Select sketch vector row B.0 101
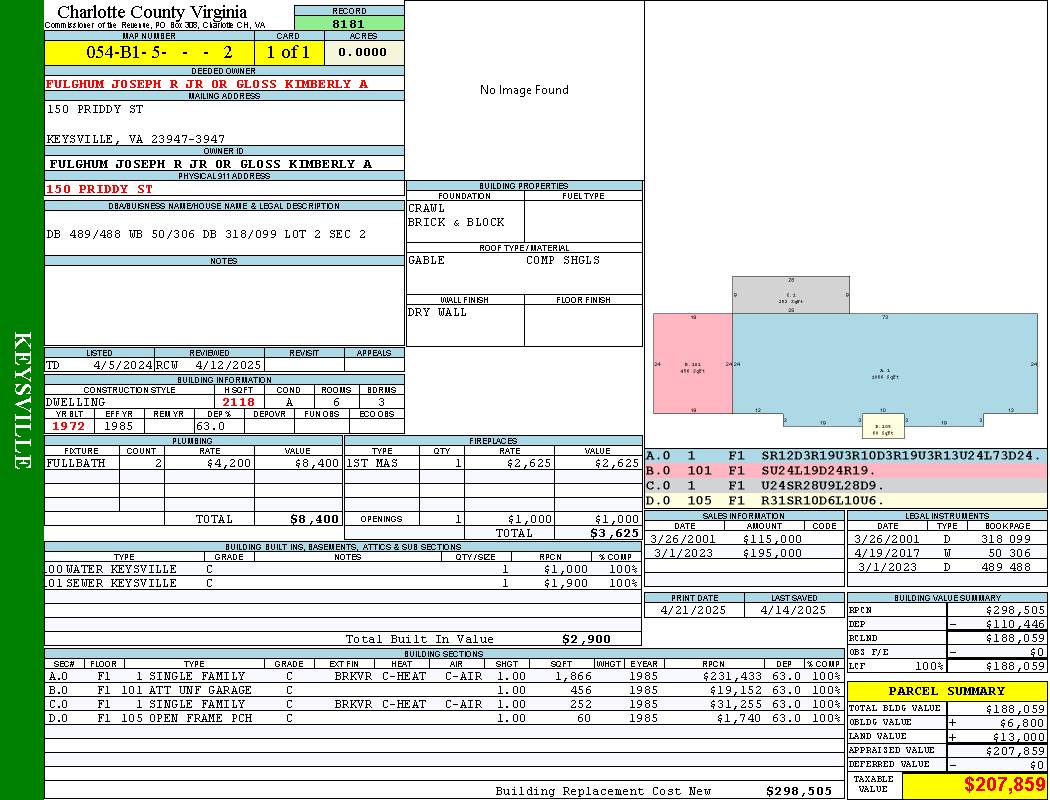Viewport: 1050px width, 800px height. pos(846,471)
